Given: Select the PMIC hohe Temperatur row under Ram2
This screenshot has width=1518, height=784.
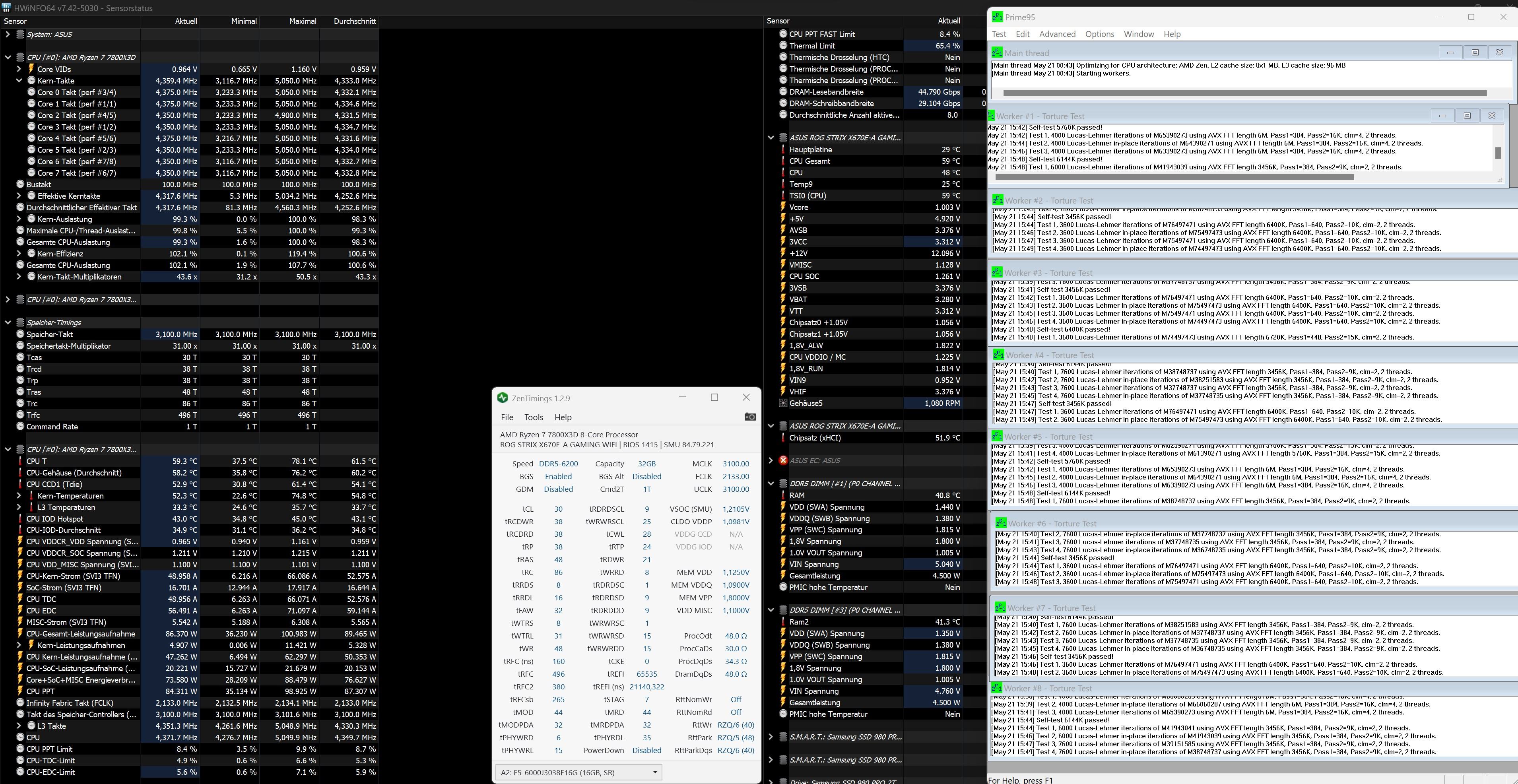Looking at the screenshot, I should coord(875,714).
